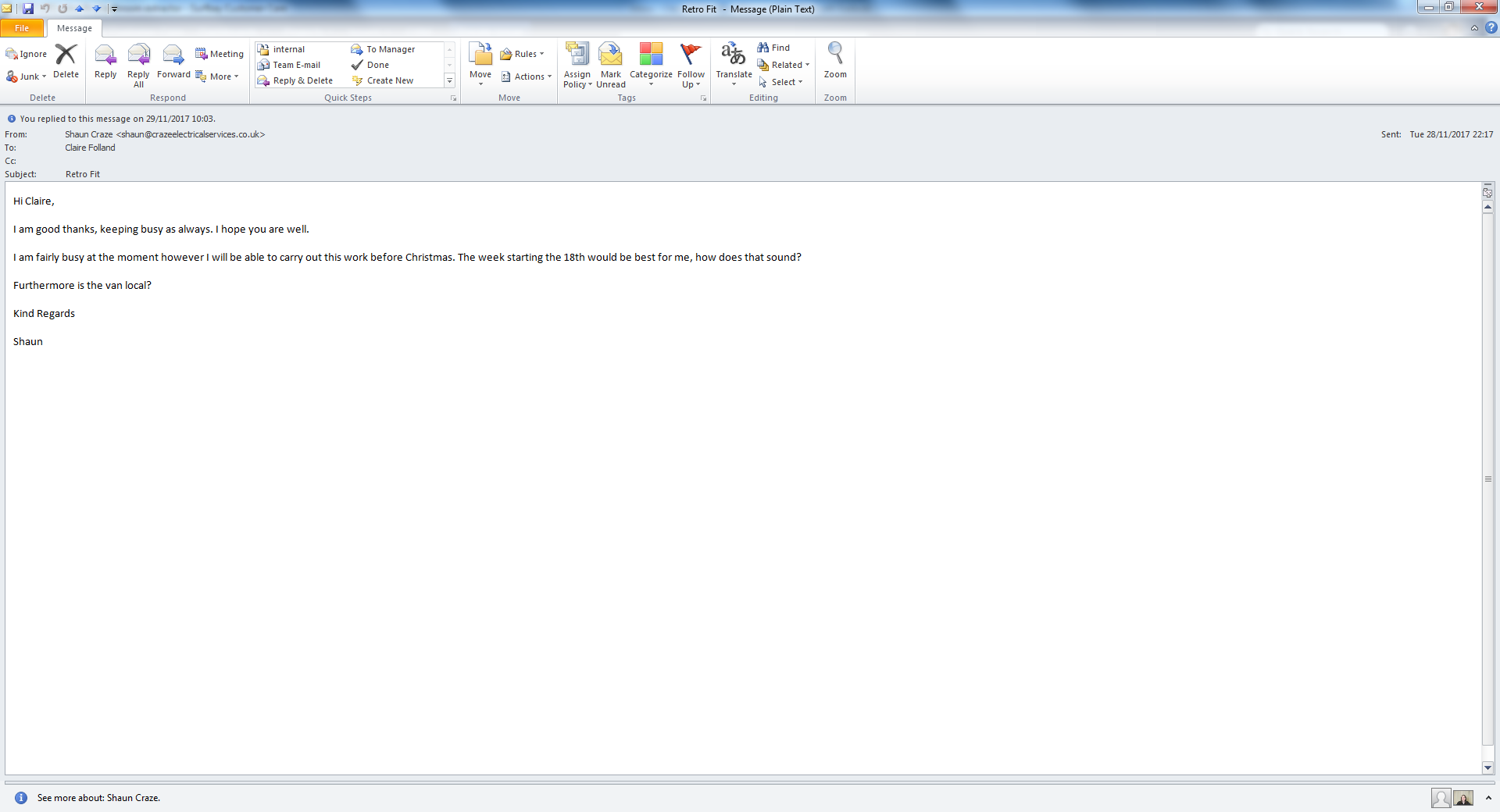1500x812 pixels.
Task: Open the Zoom dialog
Action: click(x=835, y=61)
